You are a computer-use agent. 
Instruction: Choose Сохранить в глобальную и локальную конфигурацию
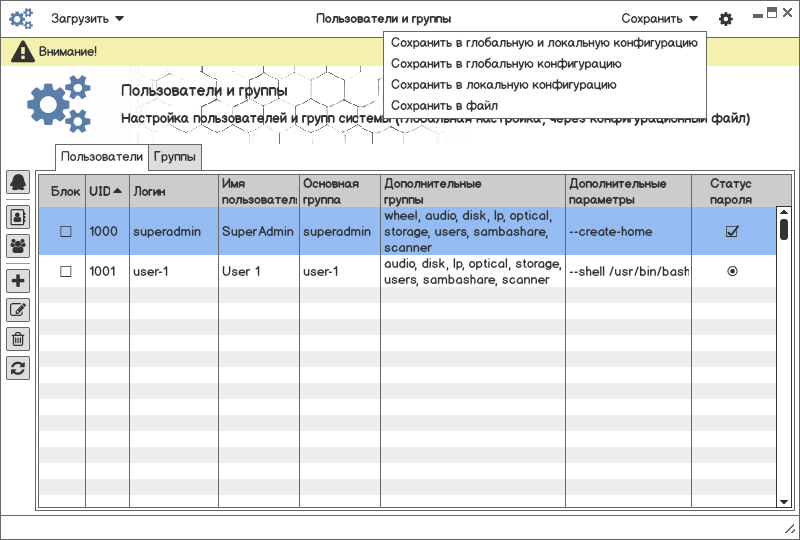pos(544,42)
